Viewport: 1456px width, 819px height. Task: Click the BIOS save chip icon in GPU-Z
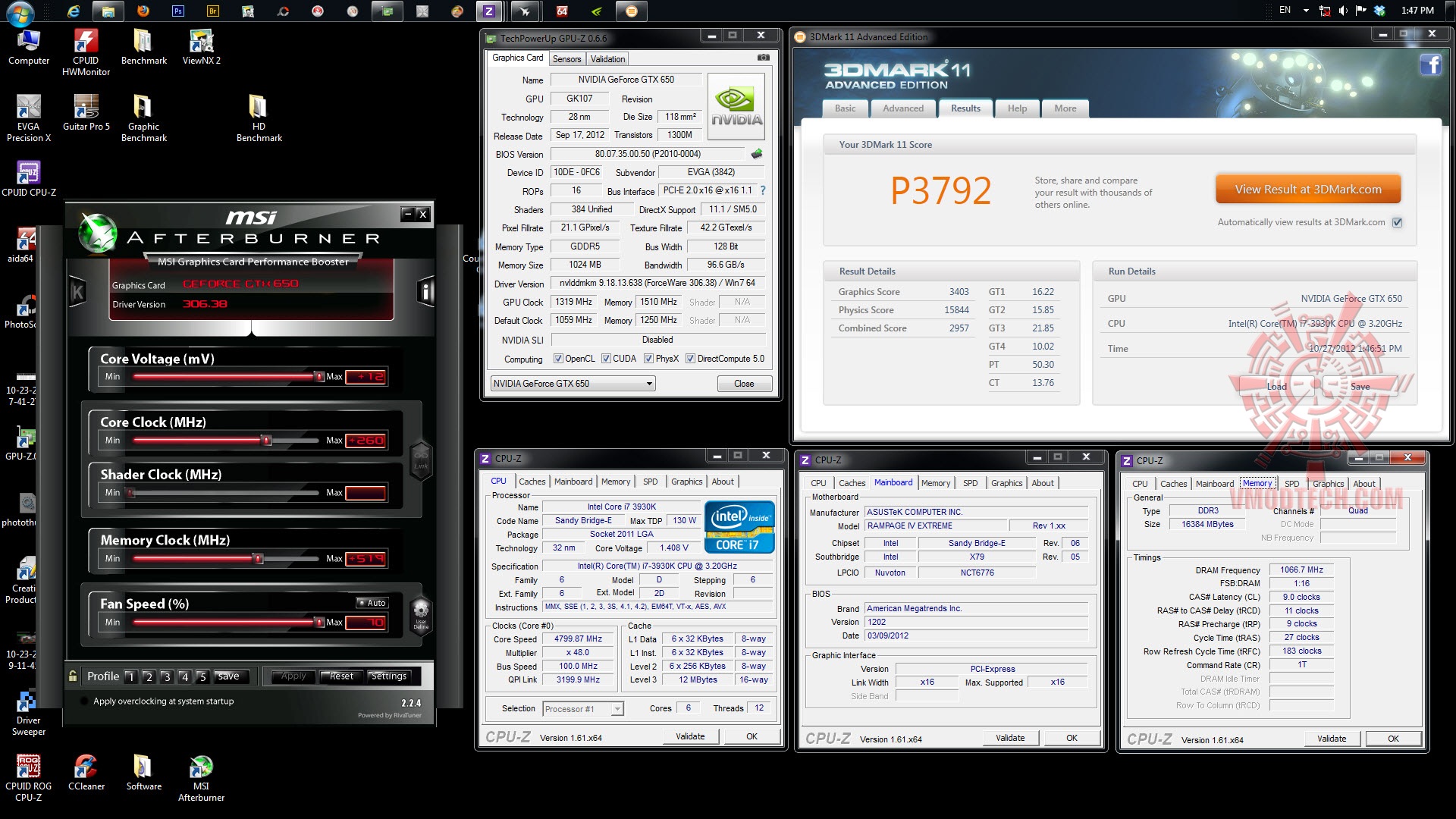click(x=757, y=154)
